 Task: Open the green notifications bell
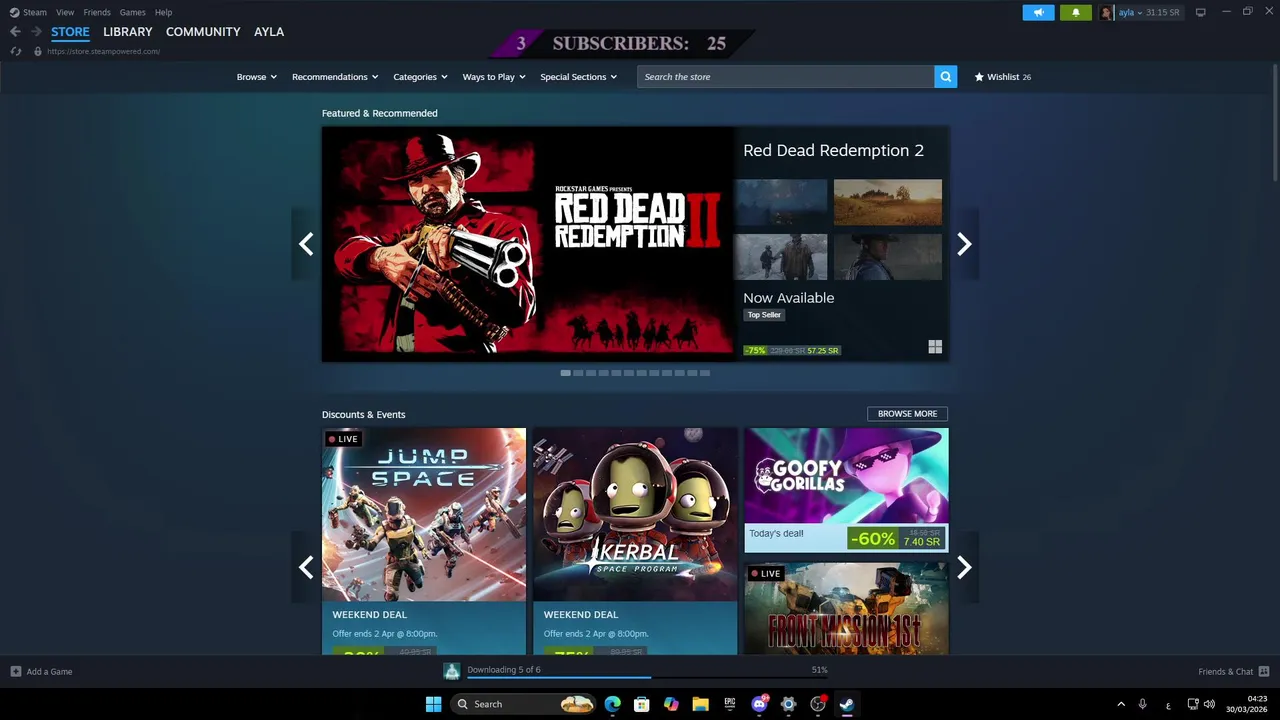click(x=1076, y=12)
